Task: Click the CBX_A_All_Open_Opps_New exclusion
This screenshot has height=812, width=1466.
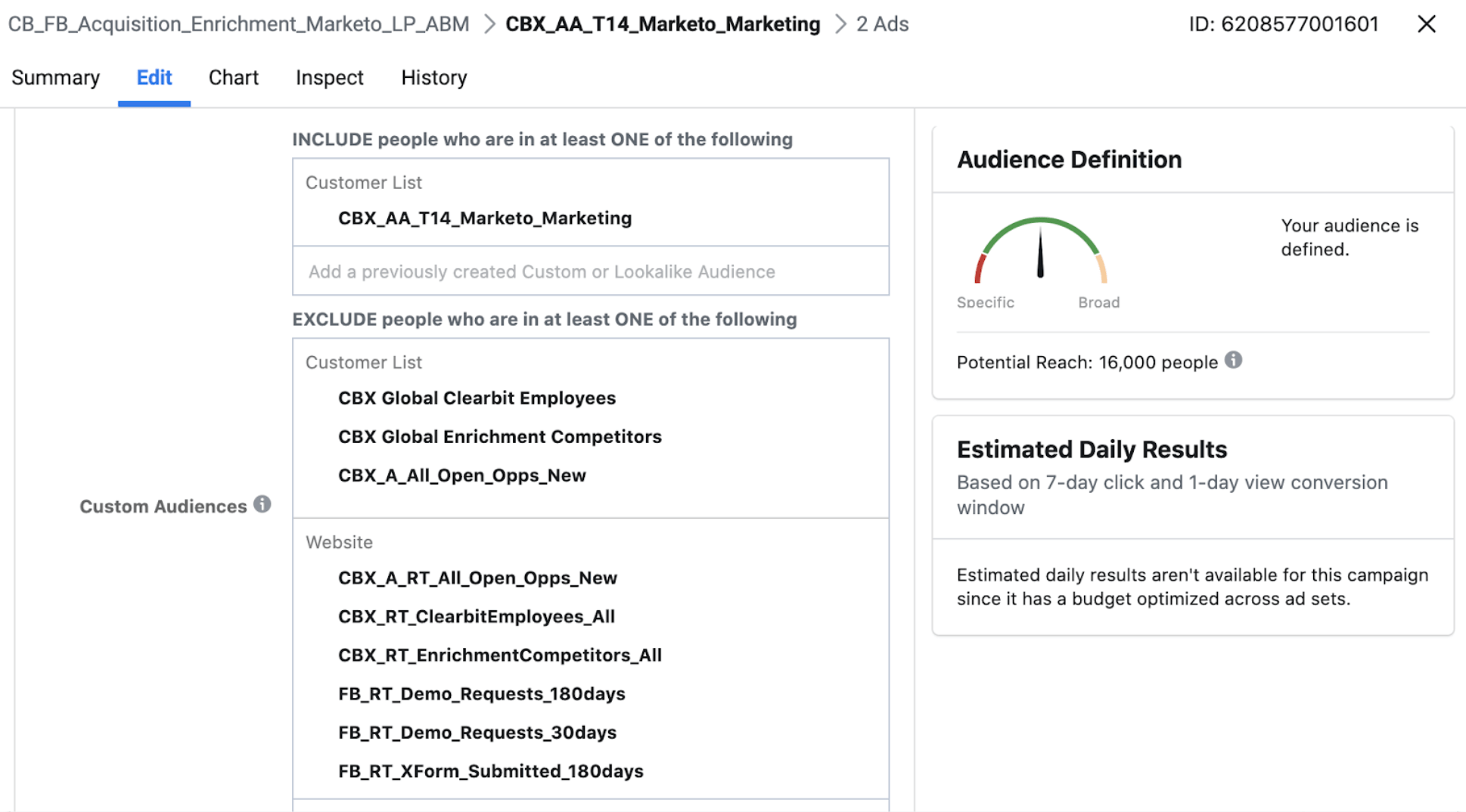Action: (x=461, y=475)
